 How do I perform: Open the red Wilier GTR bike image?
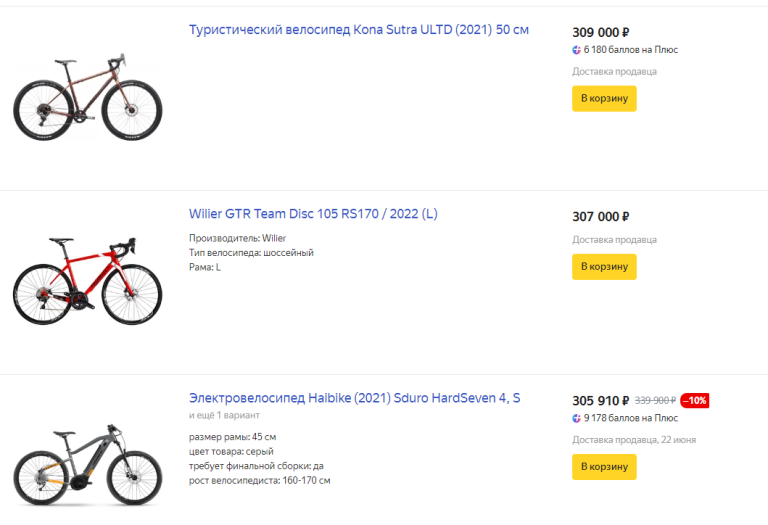click(88, 279)
